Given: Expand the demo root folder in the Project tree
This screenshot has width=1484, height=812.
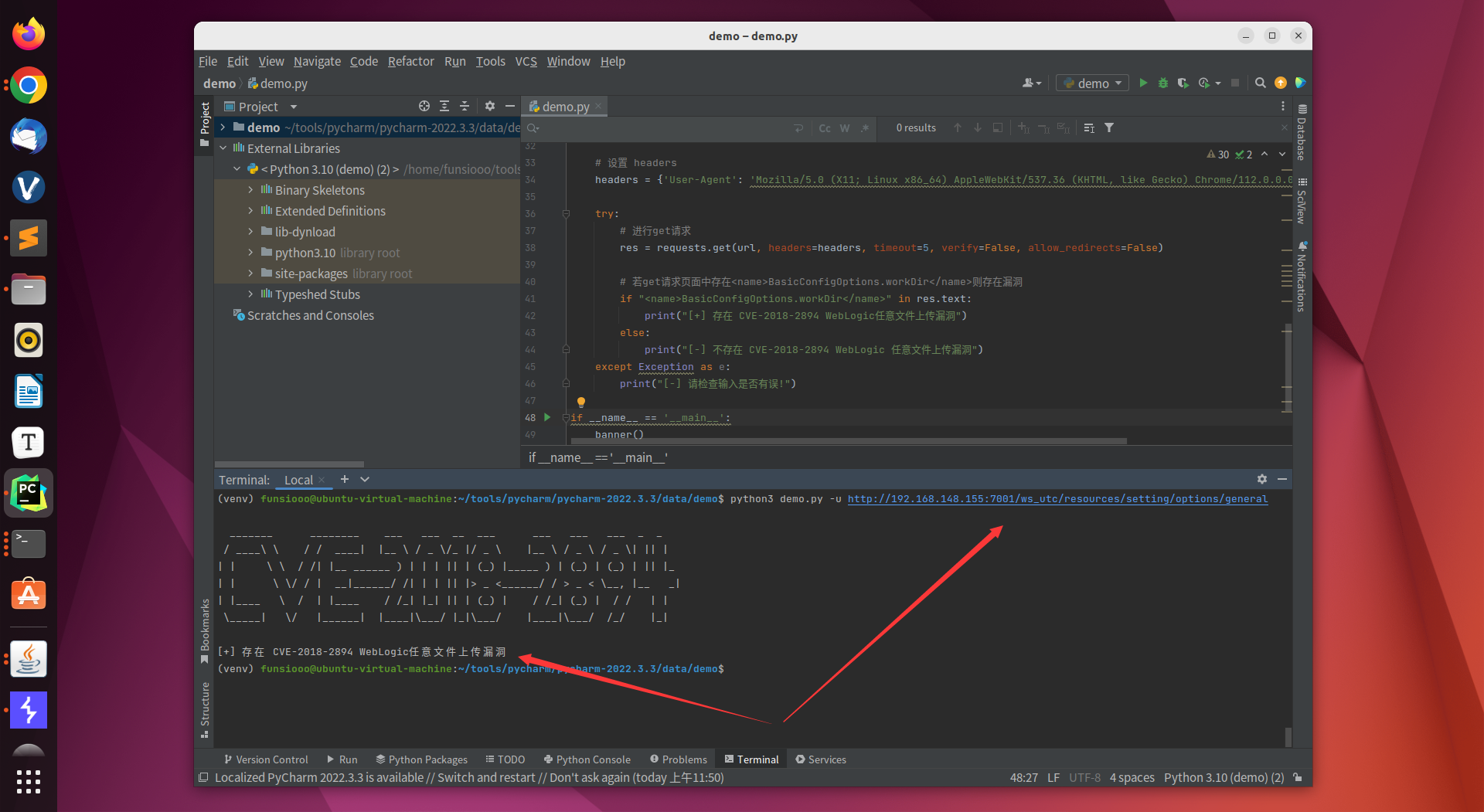Looking at the screenshot, I should pyautogui.click(x=223, y=127).
